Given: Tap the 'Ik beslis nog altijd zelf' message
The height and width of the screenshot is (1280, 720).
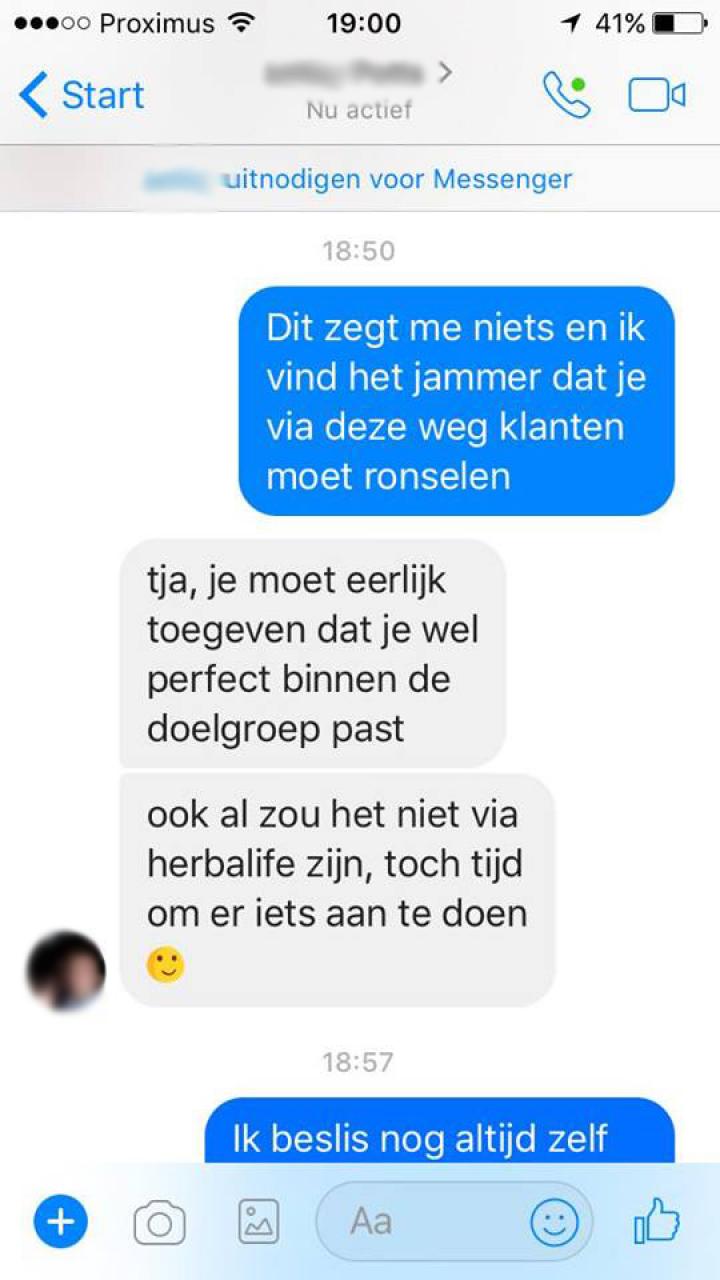Looking at the screenshot, I should tap(439, 1131).
